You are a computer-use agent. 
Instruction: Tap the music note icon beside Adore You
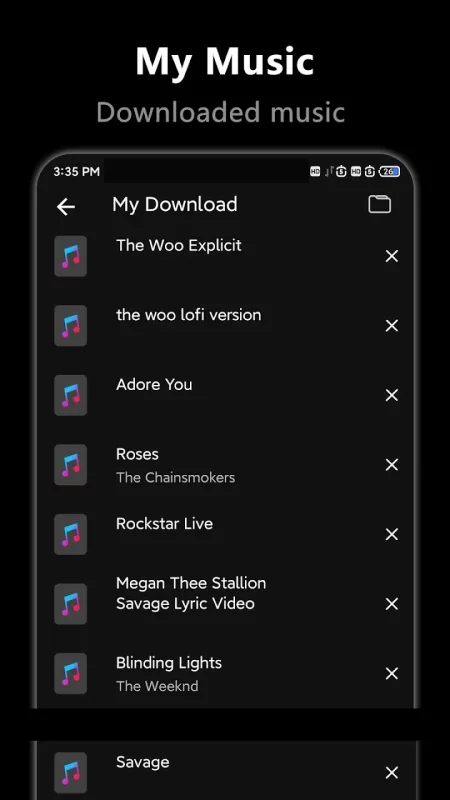tap(70, 395)
